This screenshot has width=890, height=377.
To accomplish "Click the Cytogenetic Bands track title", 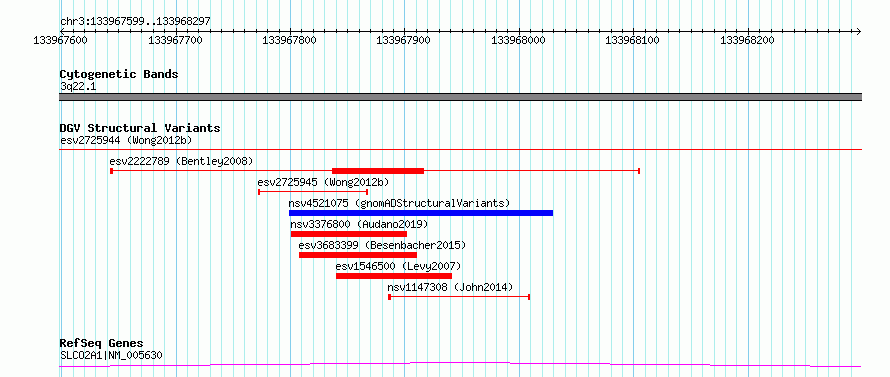I will [119, 74].
